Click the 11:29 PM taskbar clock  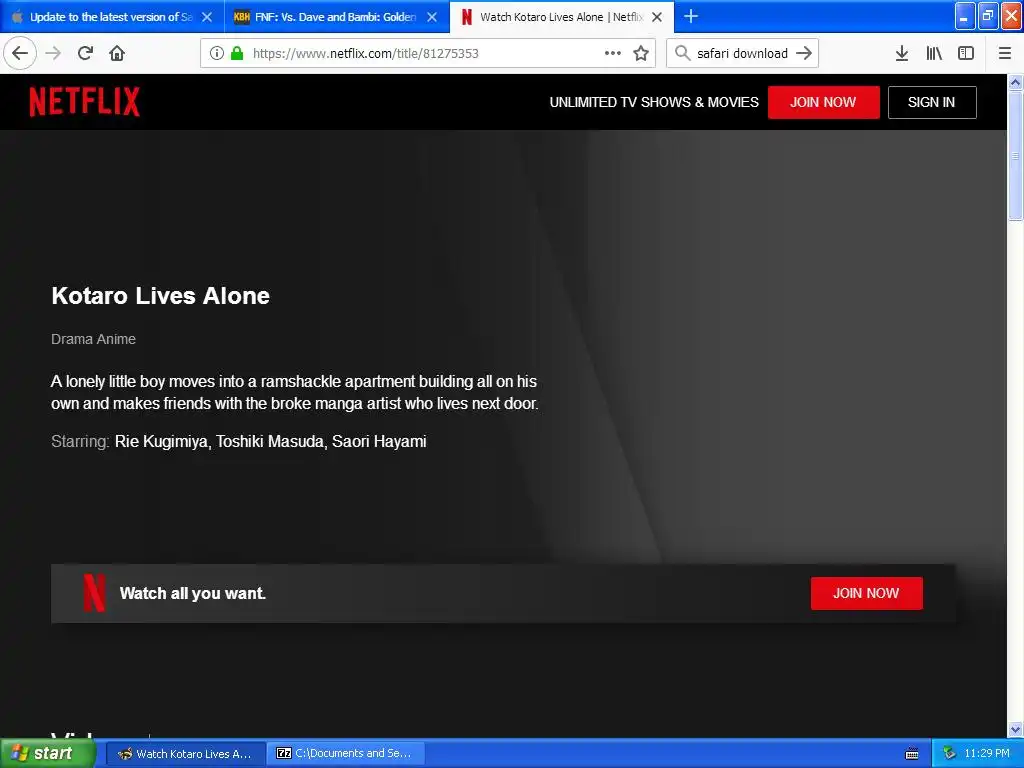coord(987,754)
